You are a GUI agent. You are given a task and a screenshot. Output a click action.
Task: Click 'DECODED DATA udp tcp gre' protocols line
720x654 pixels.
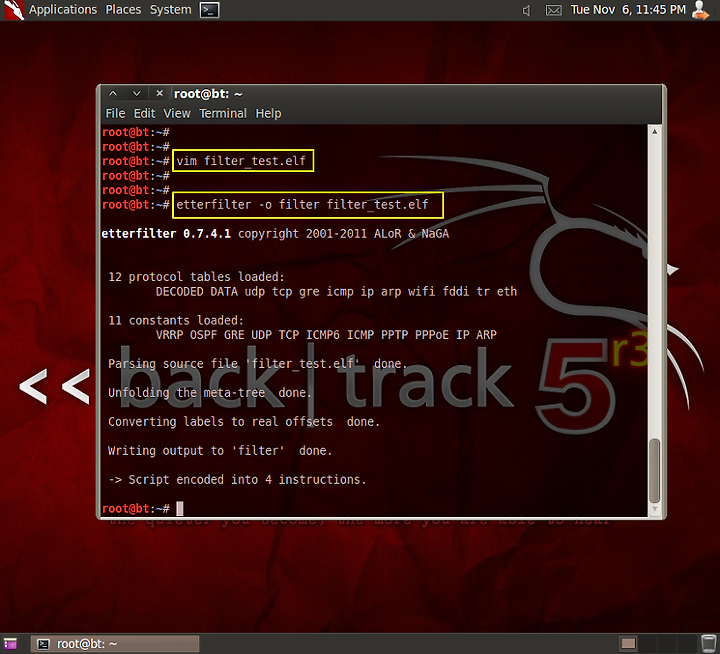pyautogui.click(x=336, y=292)
